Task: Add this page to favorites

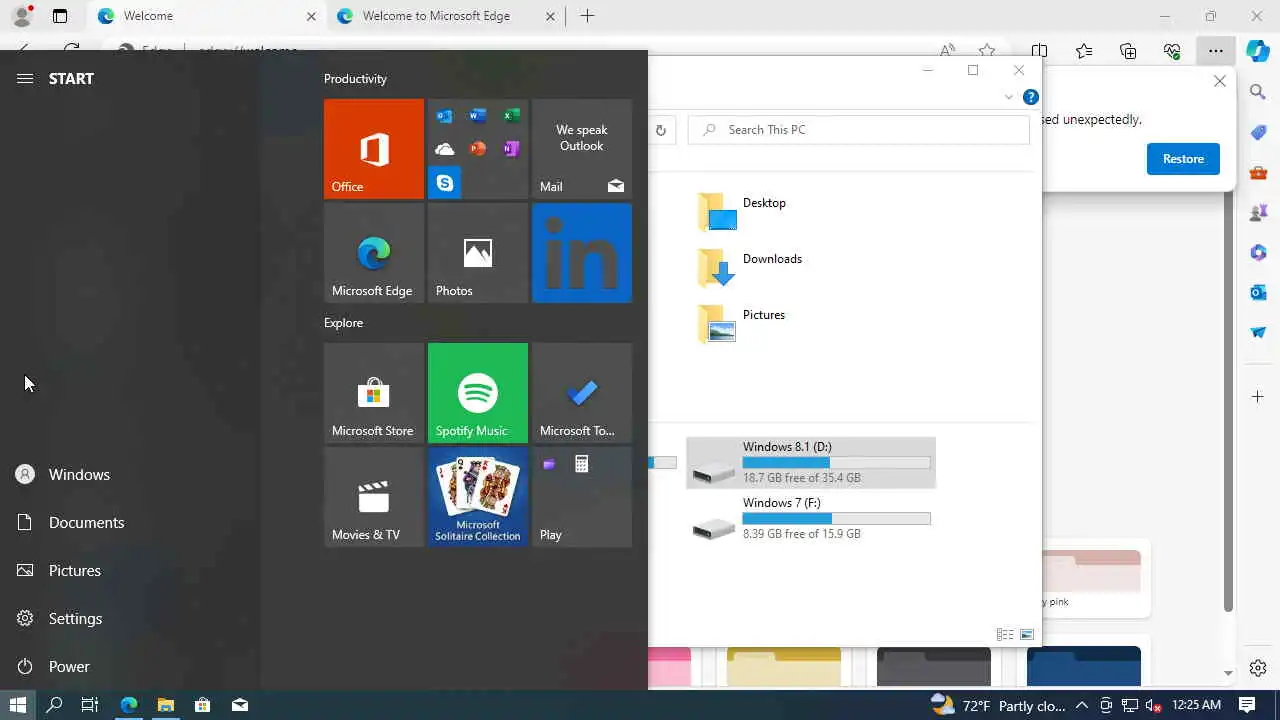Action: click(987, 51)
